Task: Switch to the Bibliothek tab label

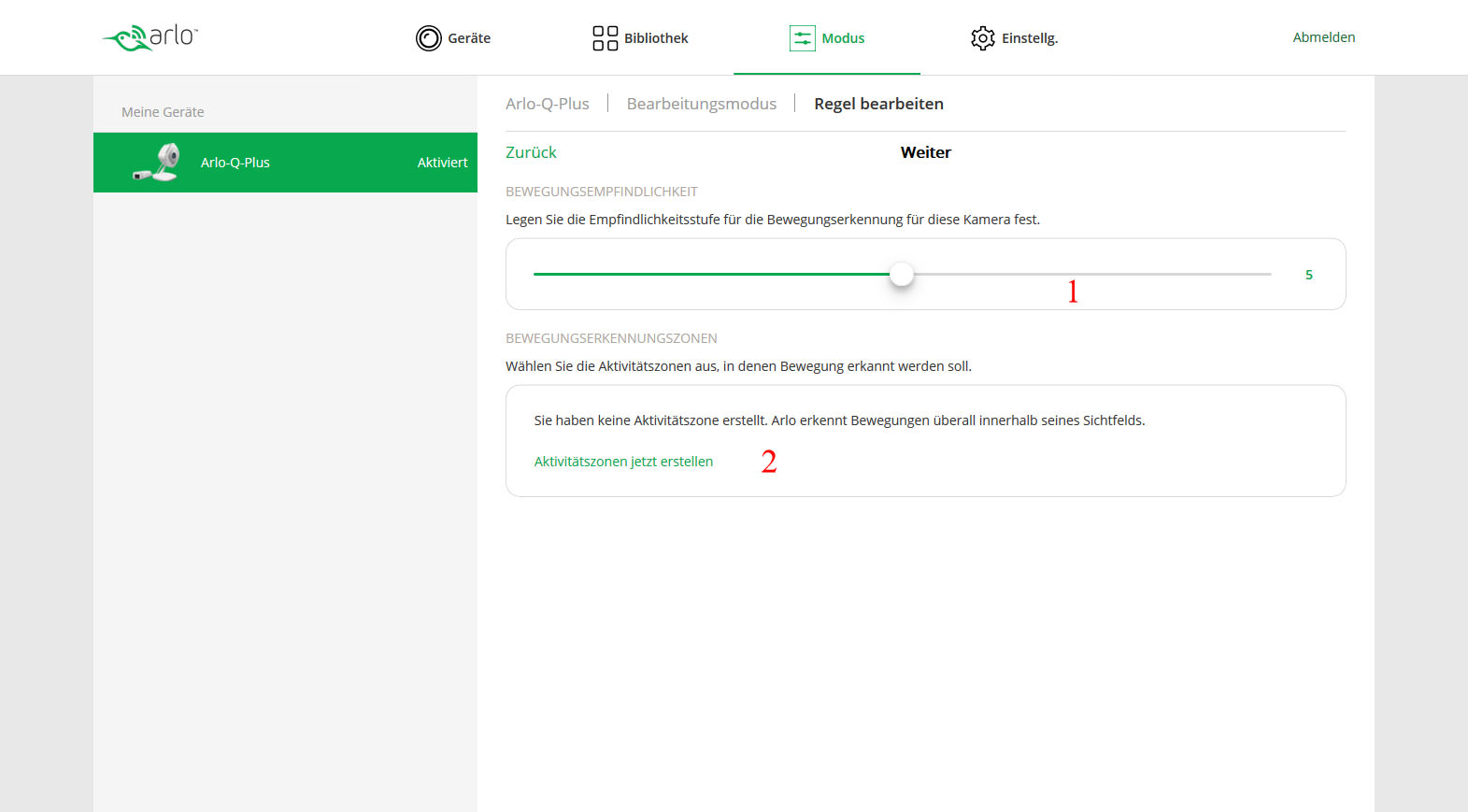Action: 656,38
